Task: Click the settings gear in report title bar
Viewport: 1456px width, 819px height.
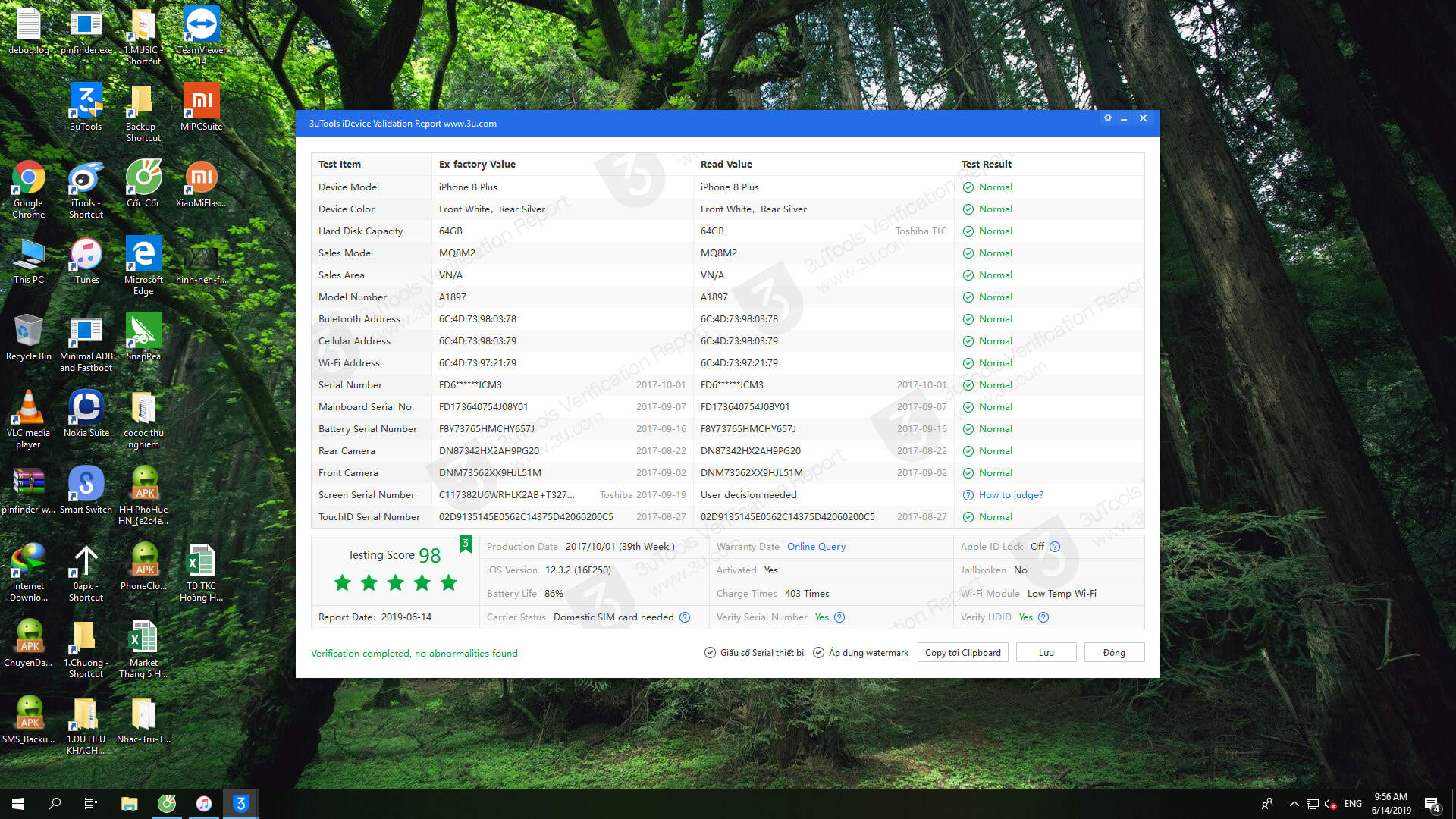Action: 1107,118
